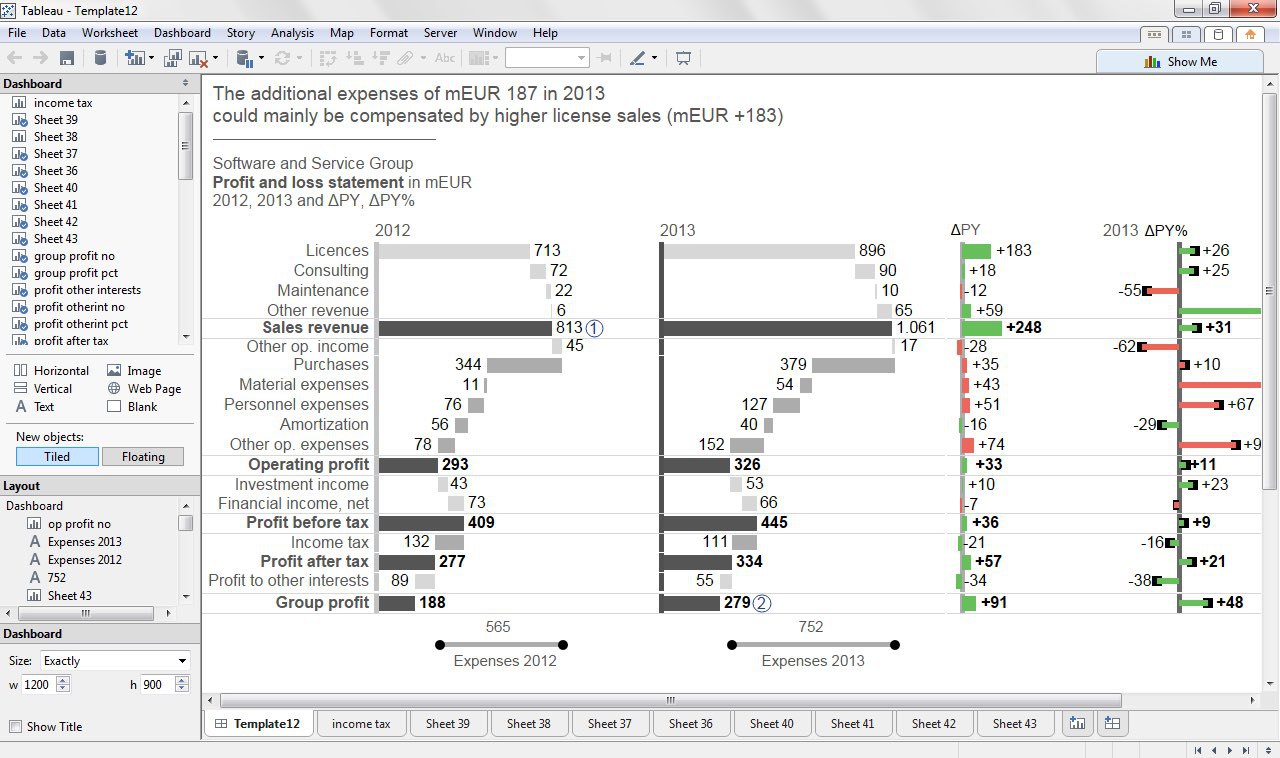Select 'Sheet 40' in Dashboard sheets list

[56, 188]
